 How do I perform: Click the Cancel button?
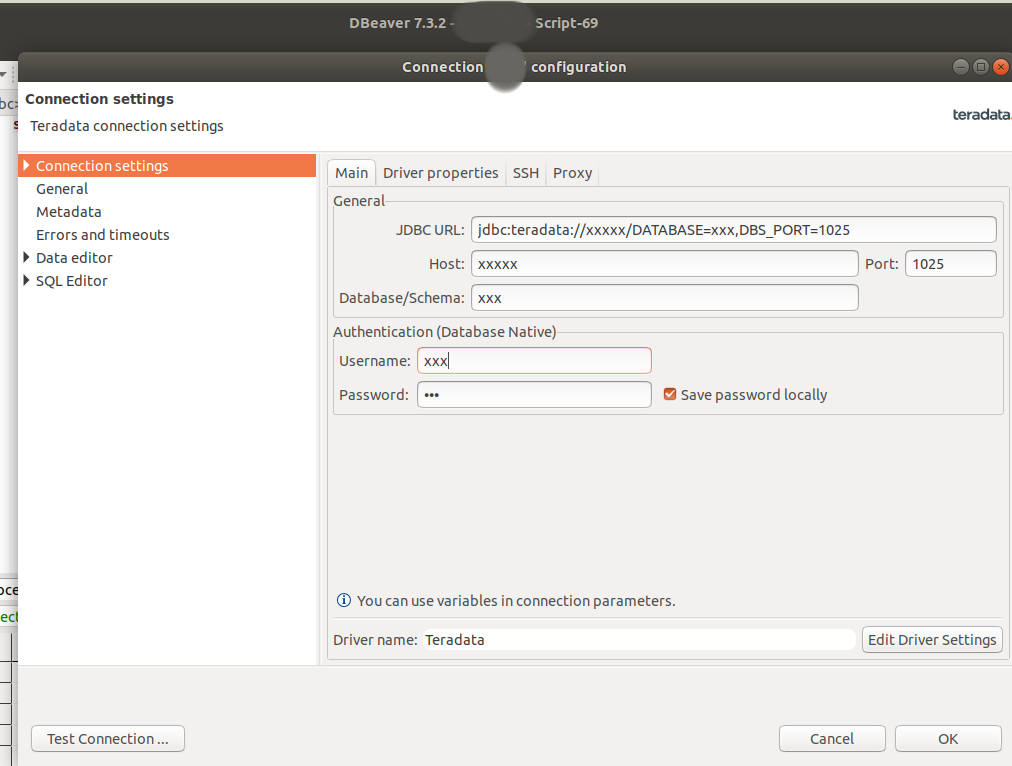[x=832, y=738]
